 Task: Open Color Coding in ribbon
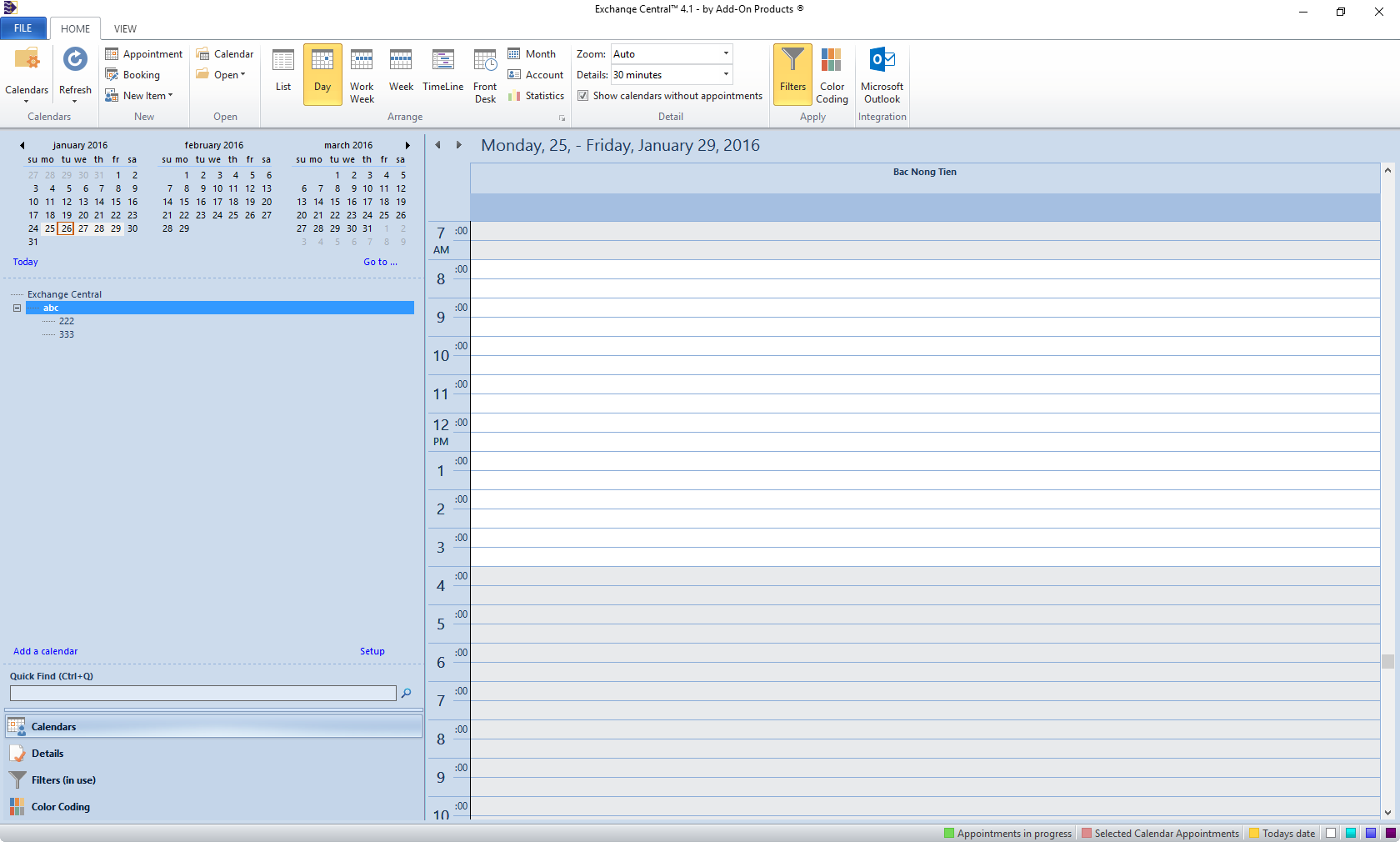coord(832,74)
